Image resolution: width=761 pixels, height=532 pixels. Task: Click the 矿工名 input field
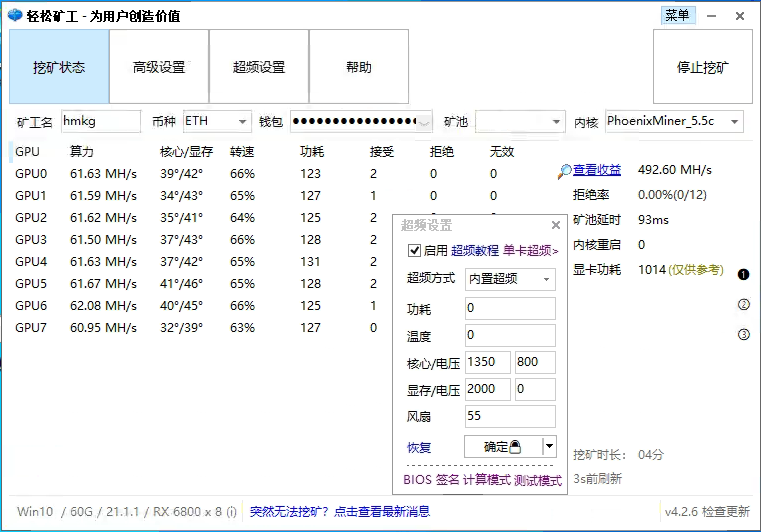[x=100, y=122]
